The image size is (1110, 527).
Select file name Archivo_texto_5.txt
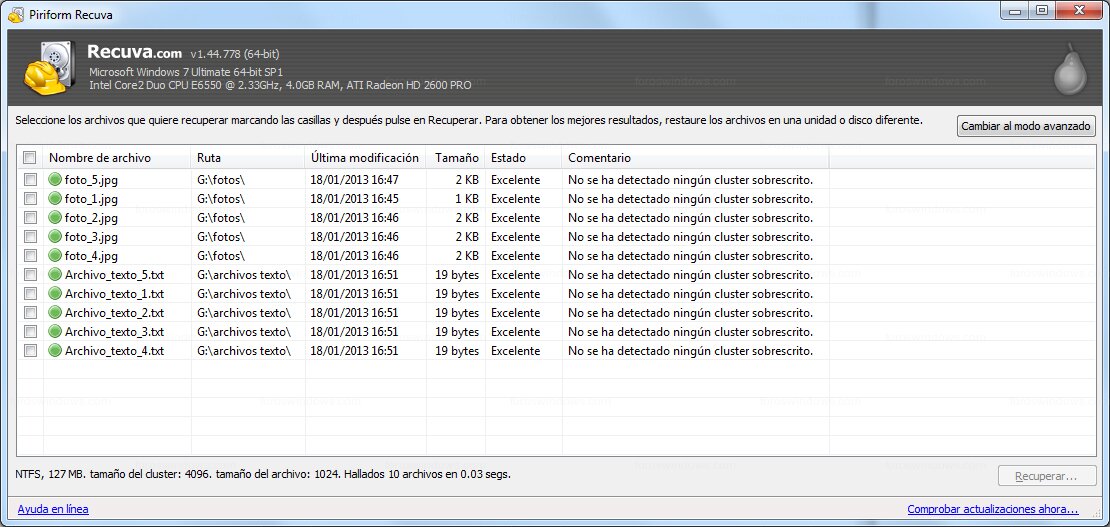[x=115, y=275]
